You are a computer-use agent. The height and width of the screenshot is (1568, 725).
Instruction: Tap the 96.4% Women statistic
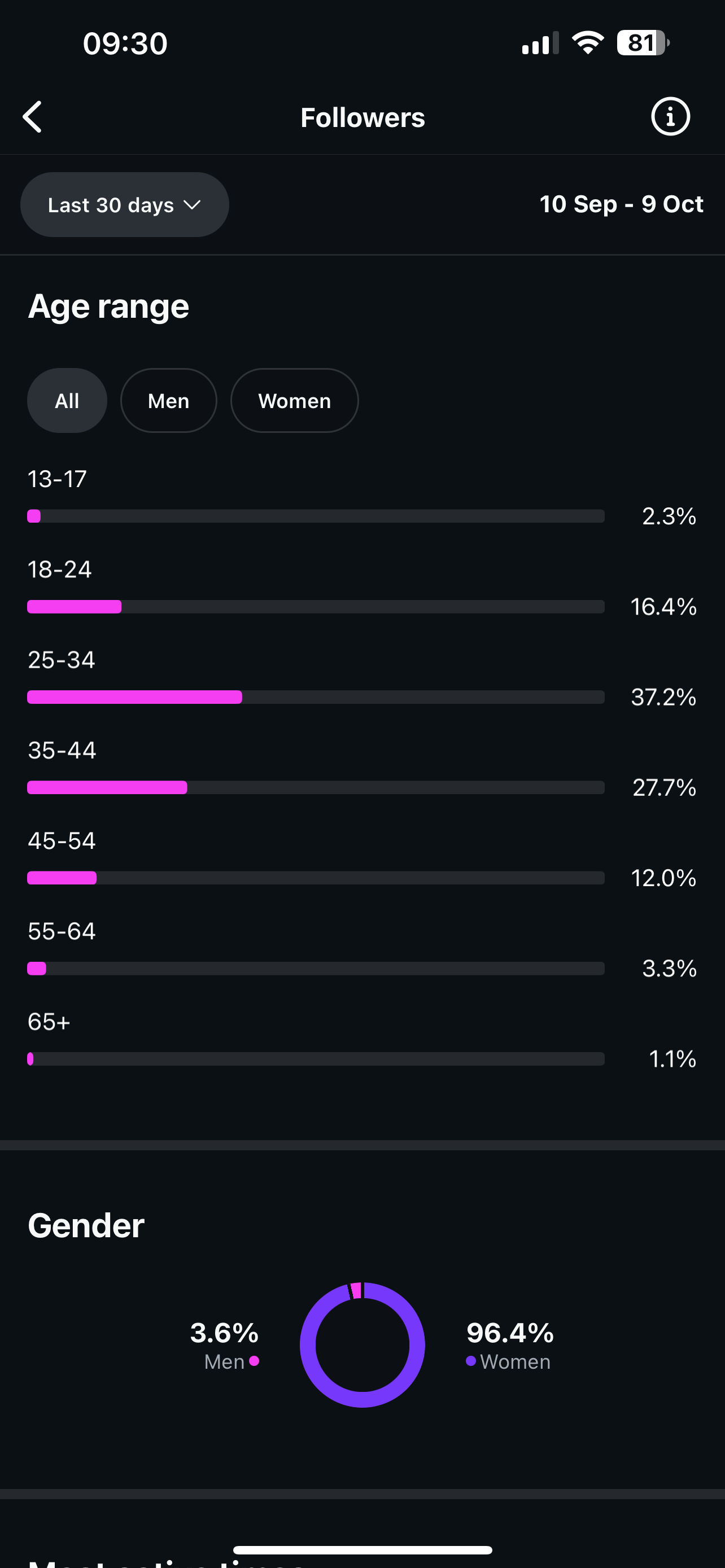pos(510,1333)
